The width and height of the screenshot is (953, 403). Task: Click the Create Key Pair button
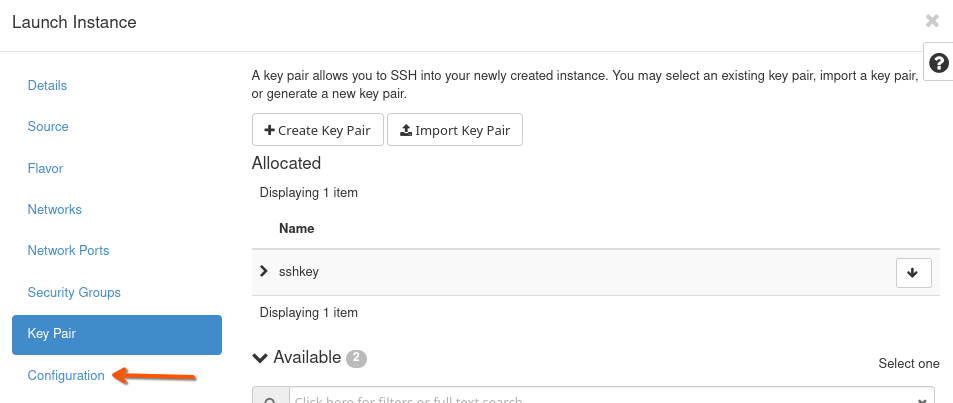click(x=317, y=130)
